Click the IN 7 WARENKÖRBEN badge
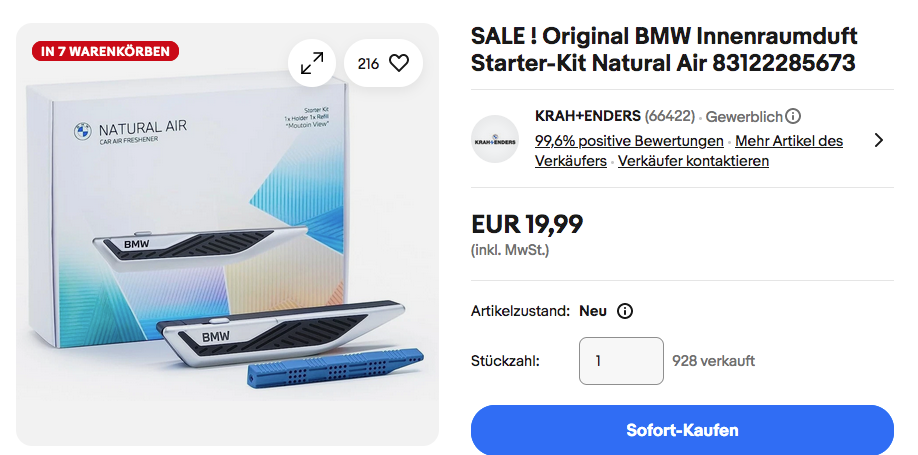Screen dimensions: 918x455 point(106,50)
